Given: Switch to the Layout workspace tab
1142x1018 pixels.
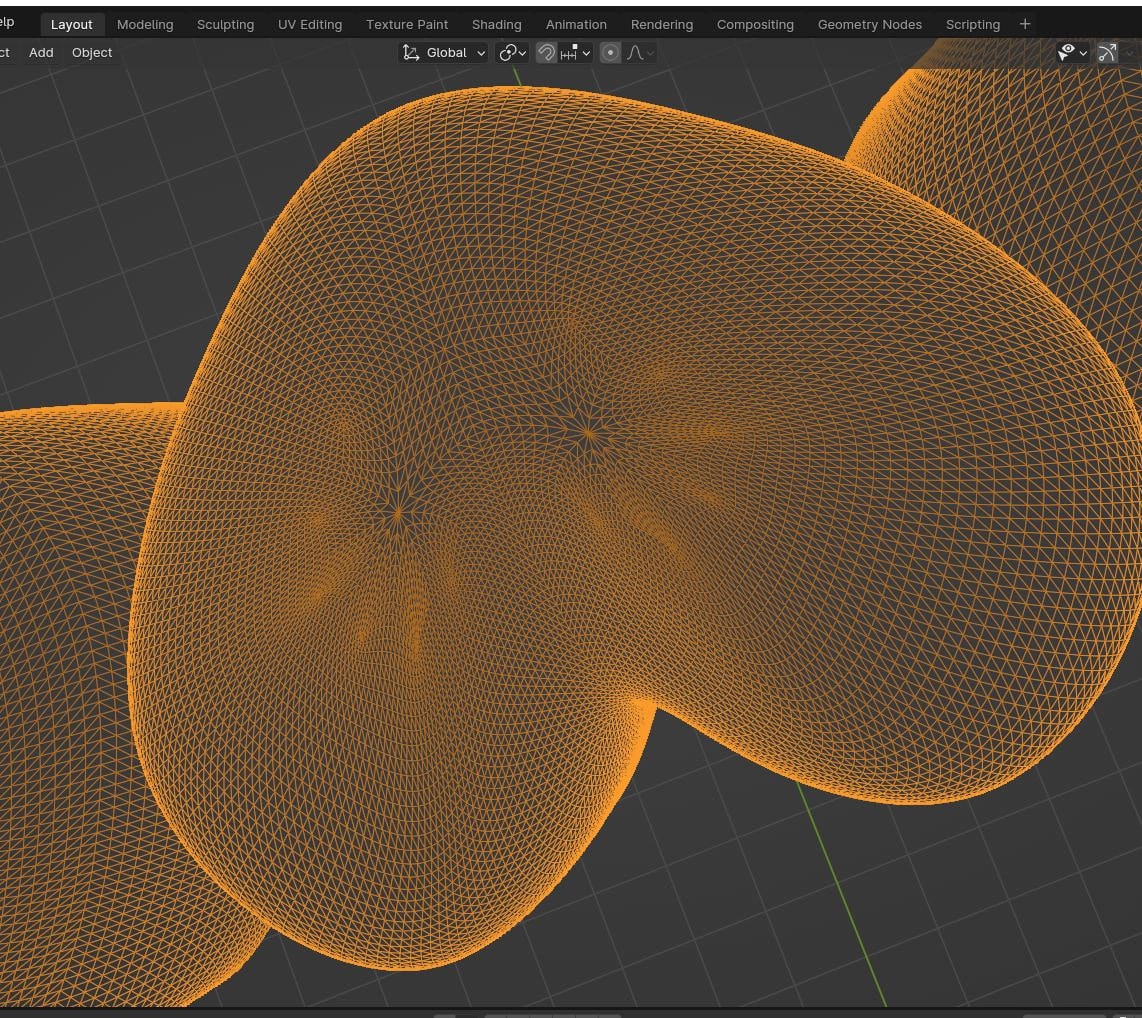Looking at the screenshot, I should pyautogui.click(x=71, y=25).
